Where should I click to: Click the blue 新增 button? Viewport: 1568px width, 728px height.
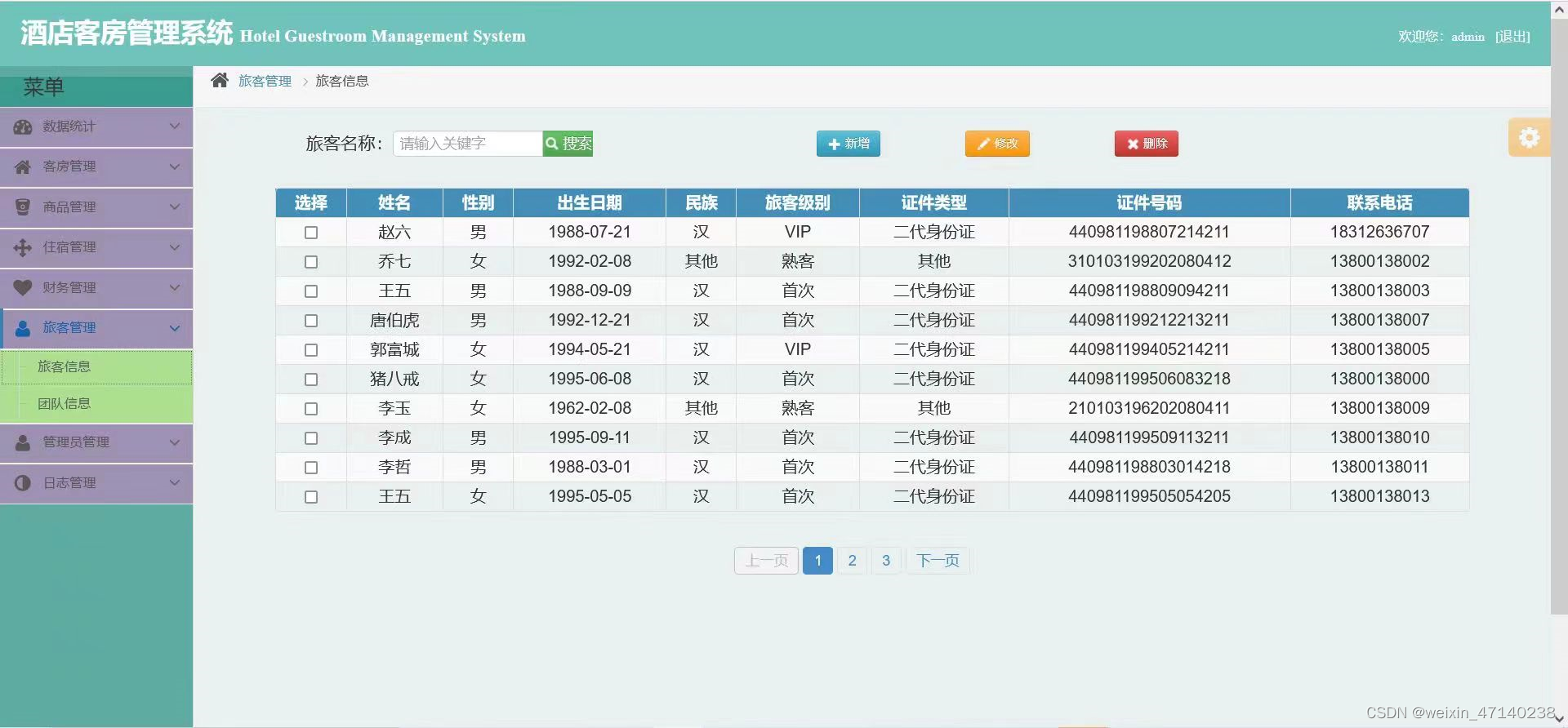(849, 144)
